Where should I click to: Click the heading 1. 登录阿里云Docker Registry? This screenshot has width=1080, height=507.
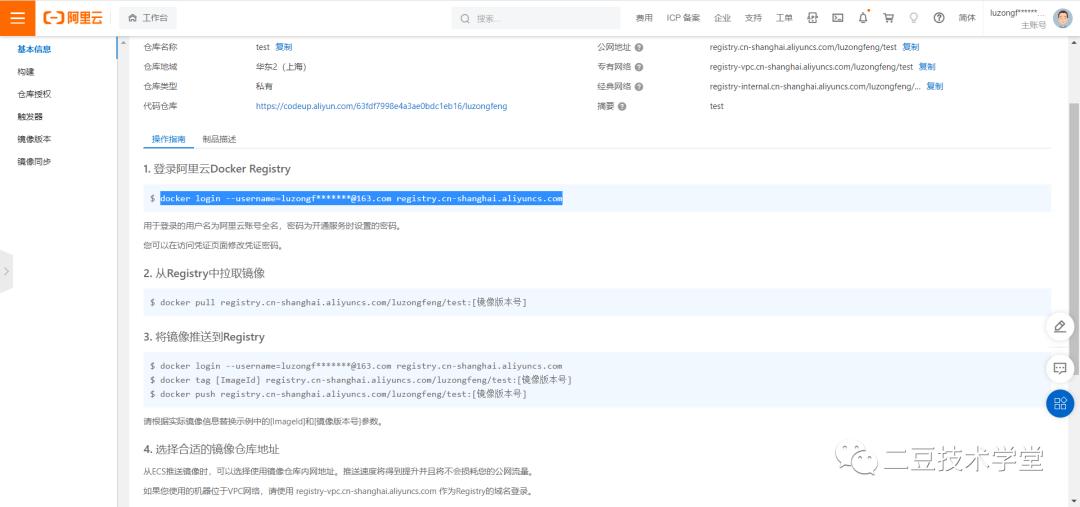click(x=217, y=169)
